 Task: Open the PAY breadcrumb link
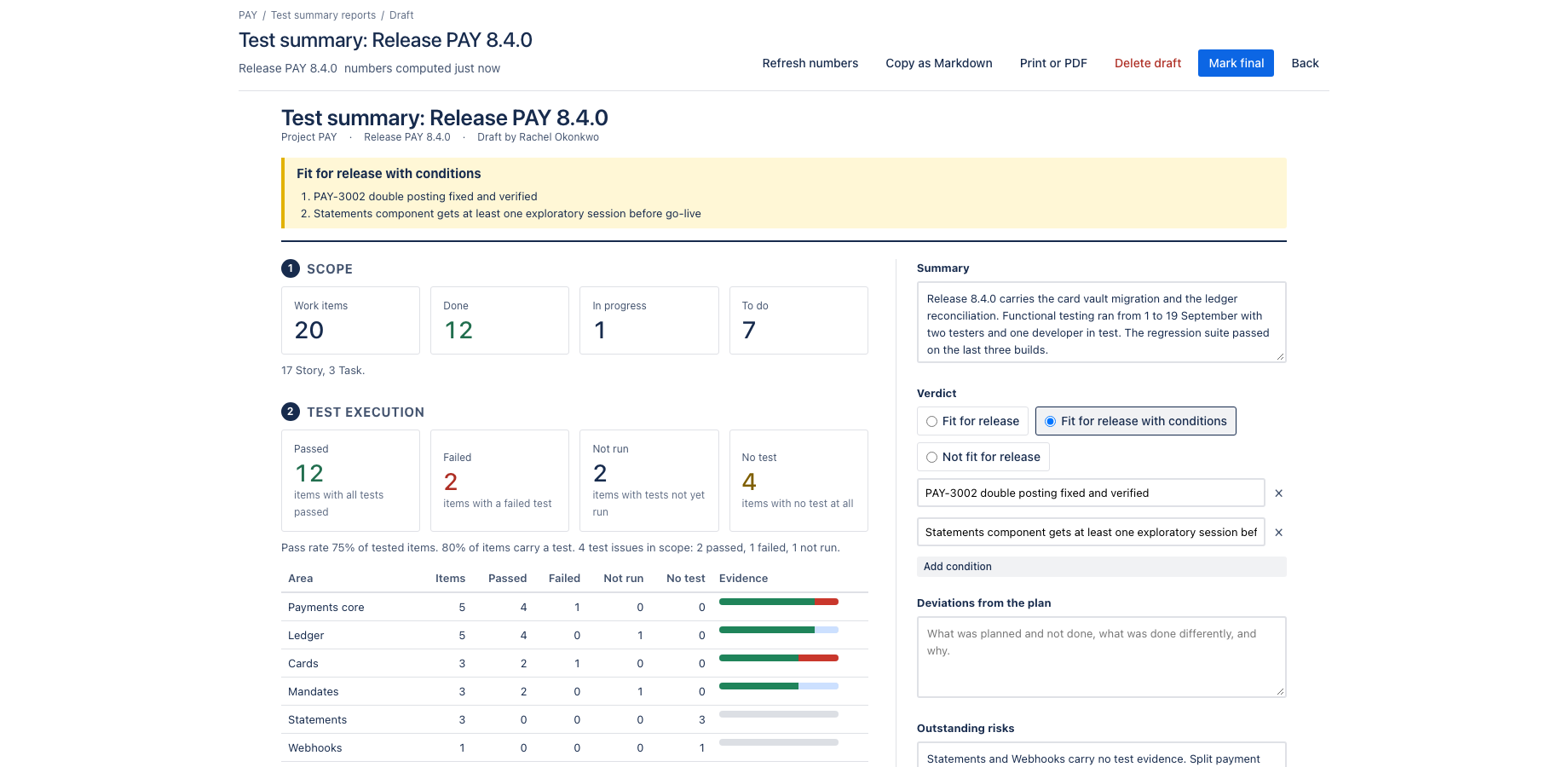(x=248, y=15)
